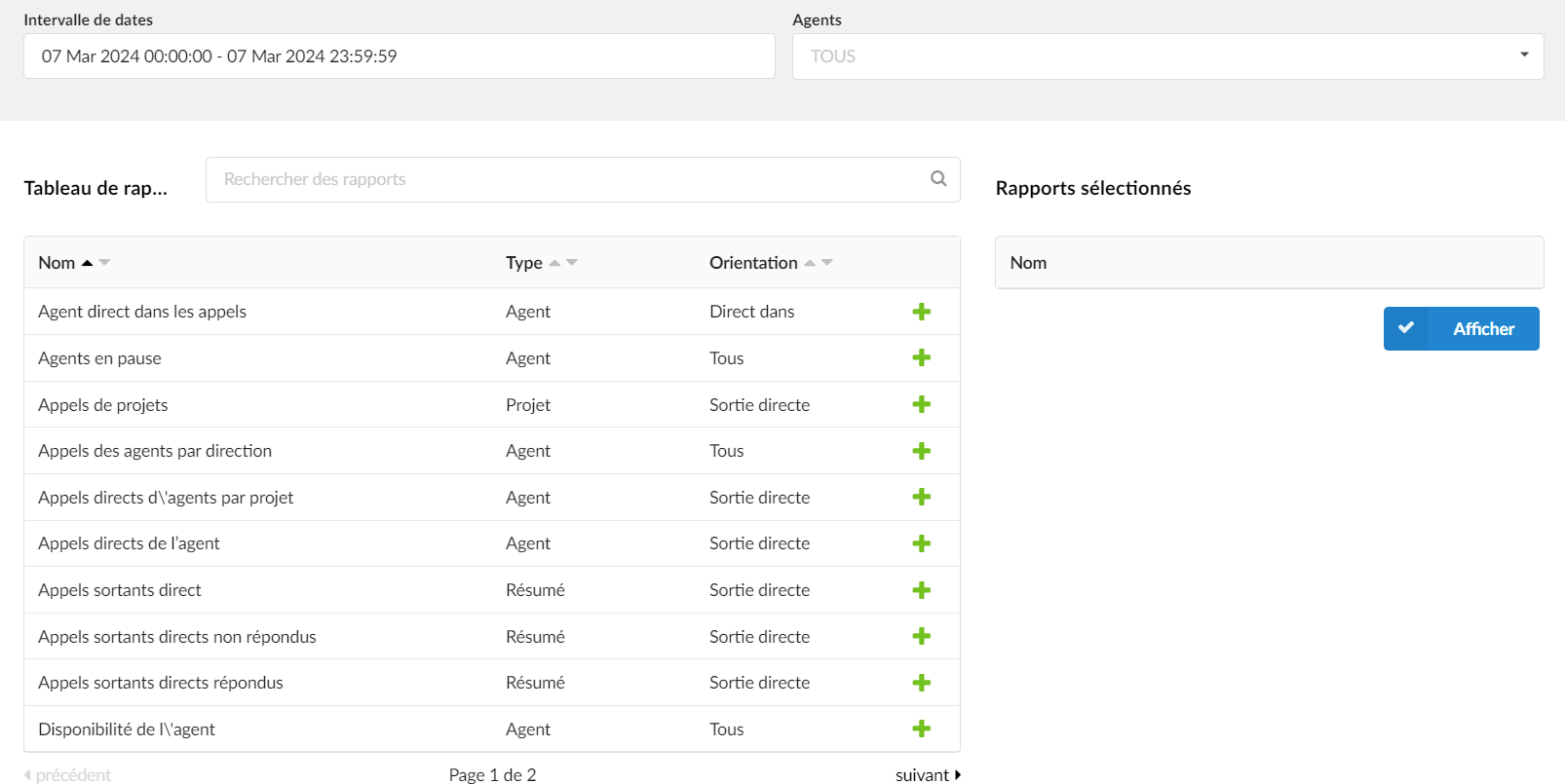Click the Nom header in Rapports sélectionnés
Screen dimensions: 1565x784
tap(1028, 263)
